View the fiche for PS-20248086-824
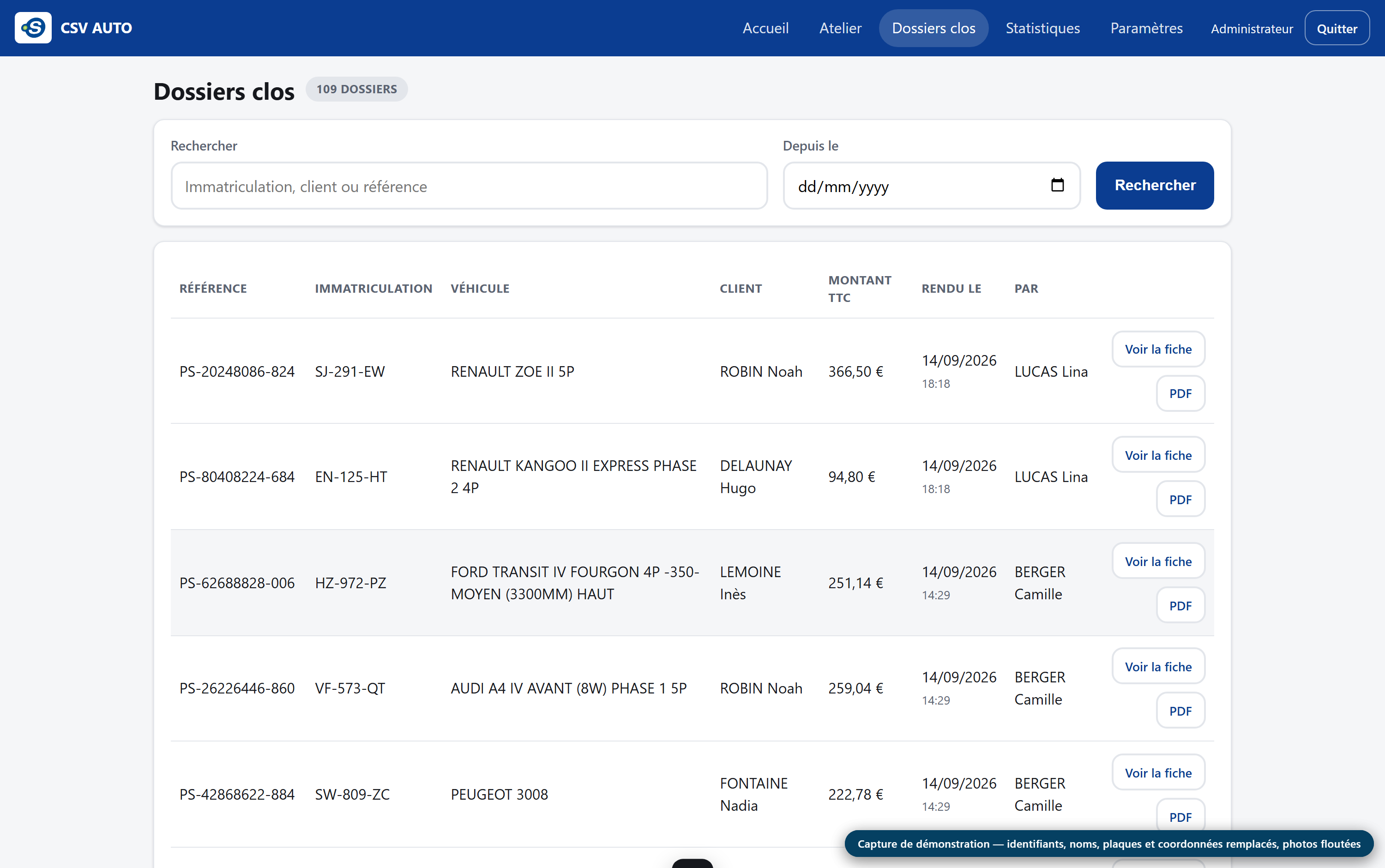 click(x=1158, y=349)
